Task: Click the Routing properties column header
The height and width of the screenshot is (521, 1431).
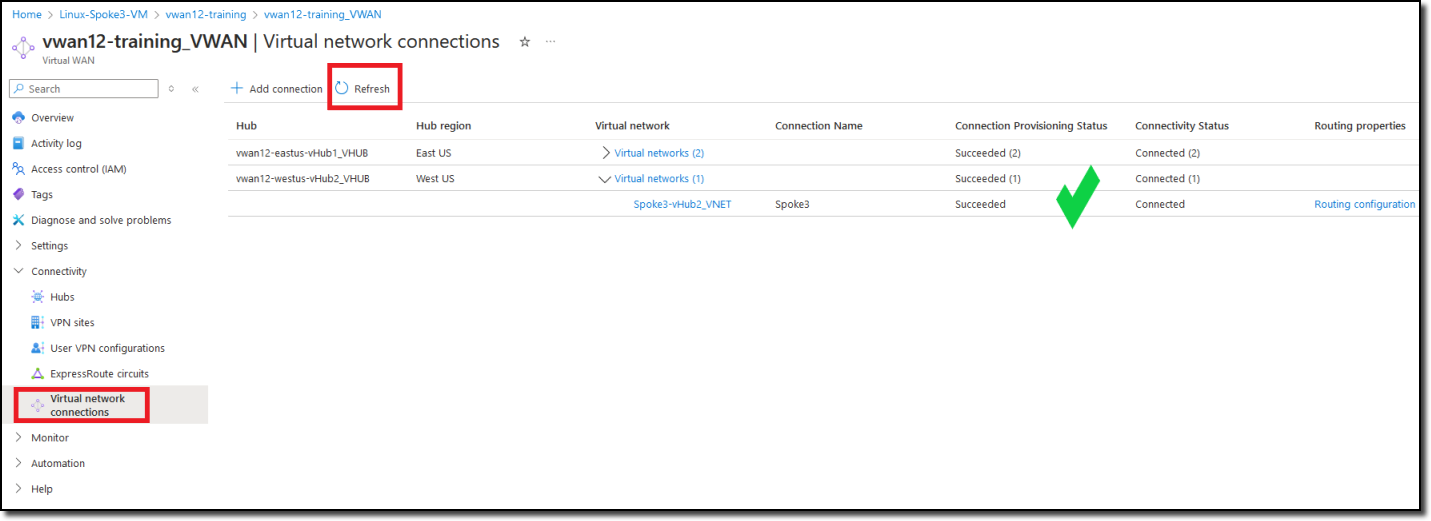Action: coord(1360,126)
